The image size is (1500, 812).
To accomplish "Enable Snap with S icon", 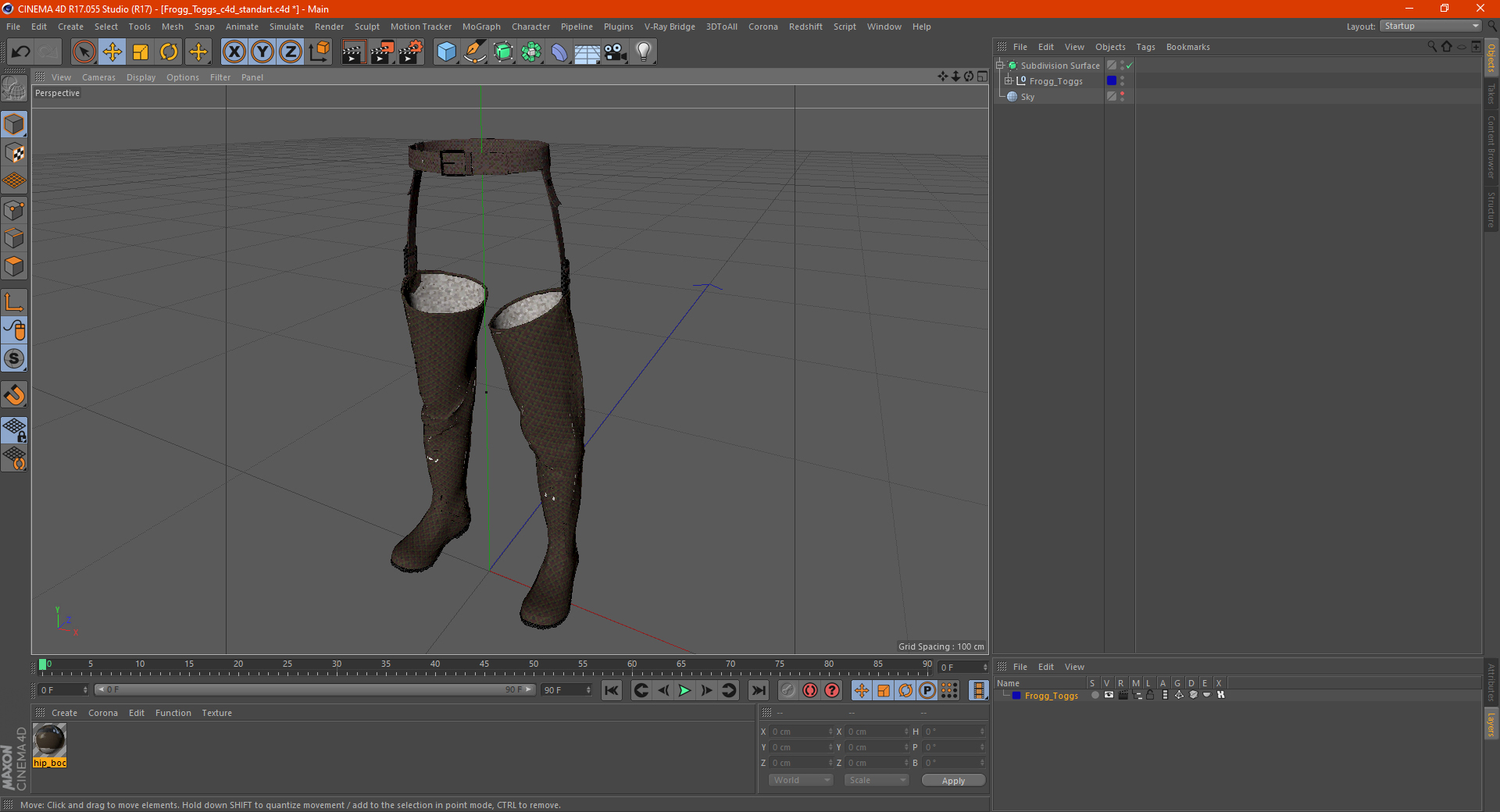I will tap(14, 358).
